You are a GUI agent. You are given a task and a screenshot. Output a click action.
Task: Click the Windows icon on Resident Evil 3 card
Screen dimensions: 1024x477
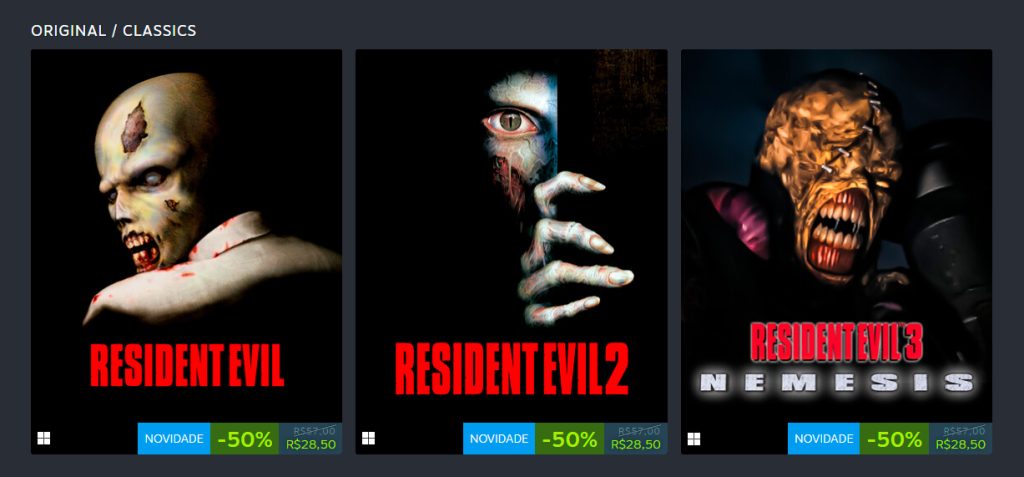tap(694, 438)
